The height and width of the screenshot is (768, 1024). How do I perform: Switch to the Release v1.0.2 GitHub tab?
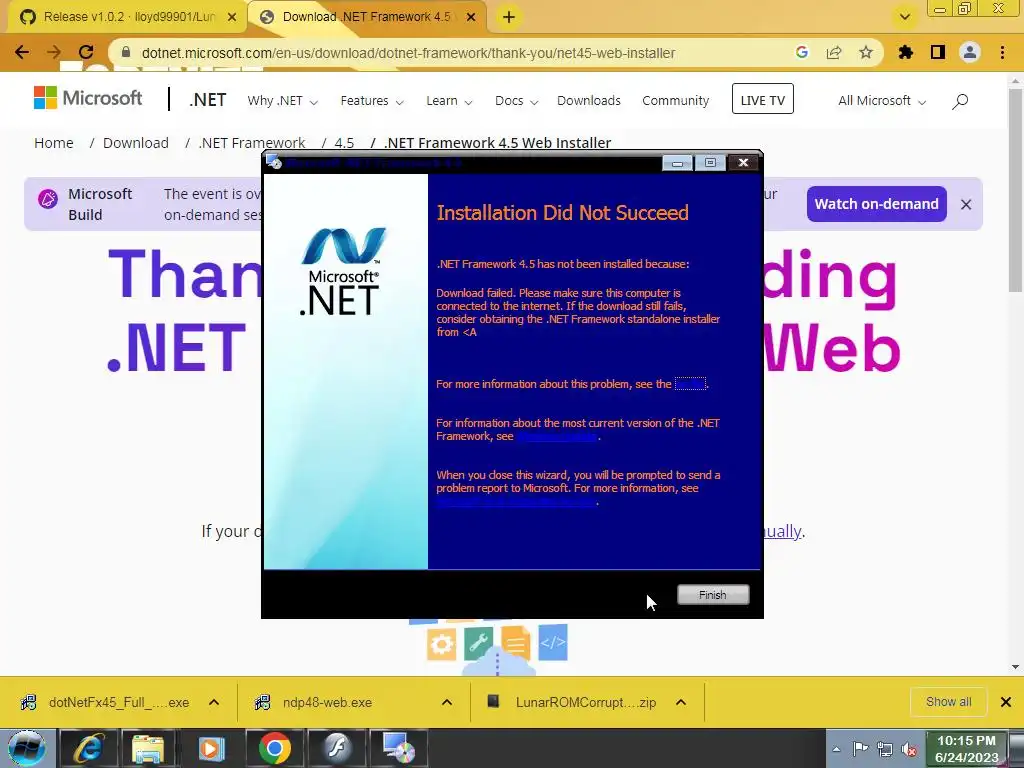click(x=127, y=17)
